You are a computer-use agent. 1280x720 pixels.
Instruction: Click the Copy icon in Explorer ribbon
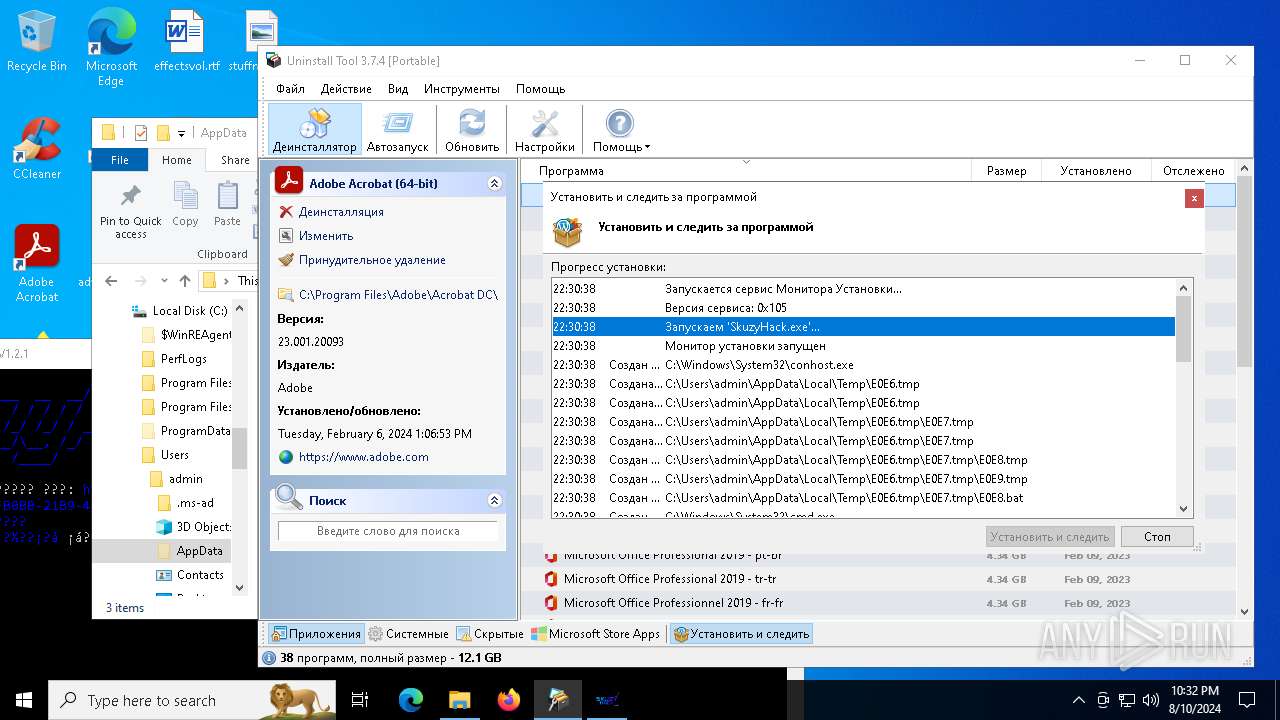(185, 205)
